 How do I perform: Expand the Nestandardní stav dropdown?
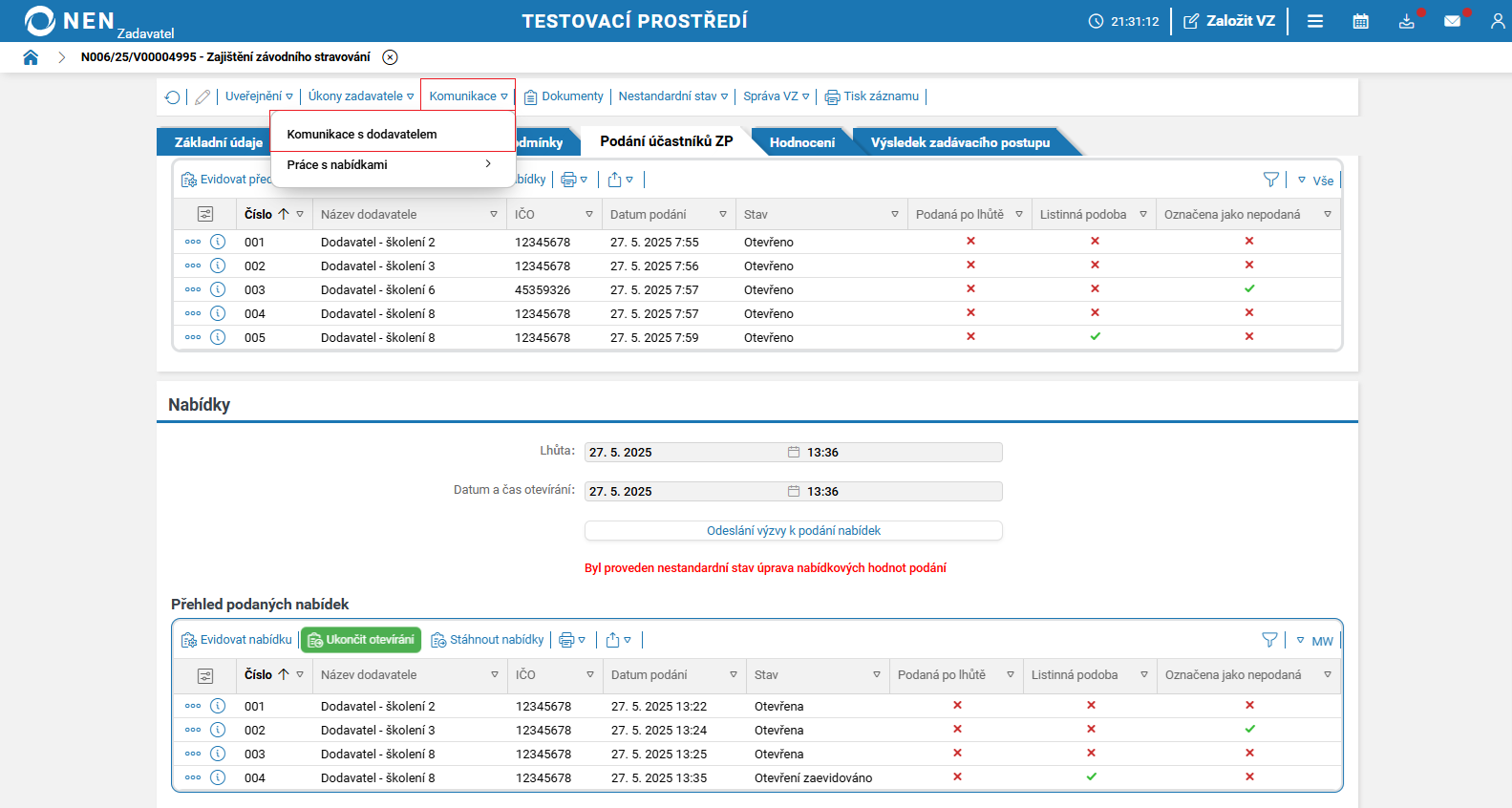672,96
